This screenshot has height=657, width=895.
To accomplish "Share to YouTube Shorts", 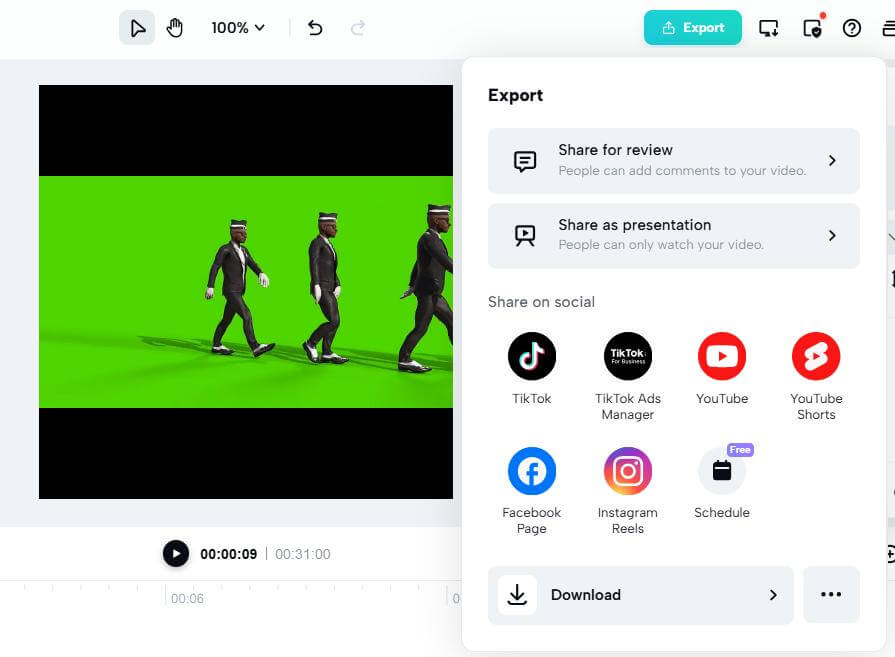I will coord(816,356).
